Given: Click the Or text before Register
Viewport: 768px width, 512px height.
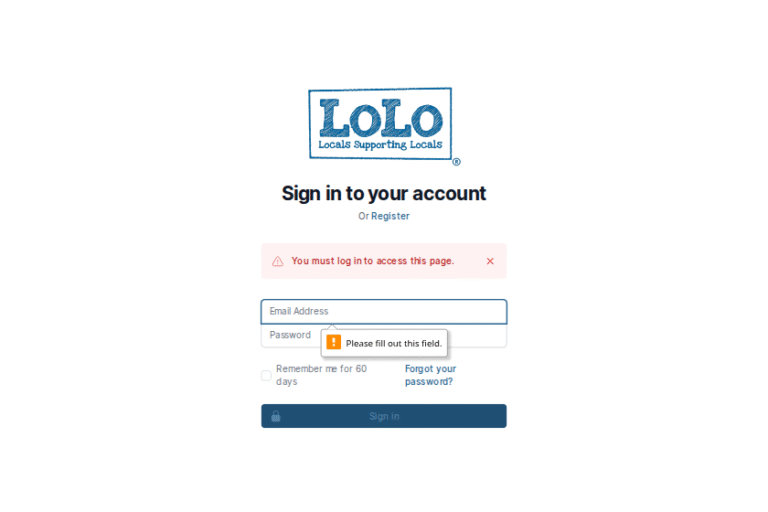Looking at the screenshot, I should tap(363, 216).
